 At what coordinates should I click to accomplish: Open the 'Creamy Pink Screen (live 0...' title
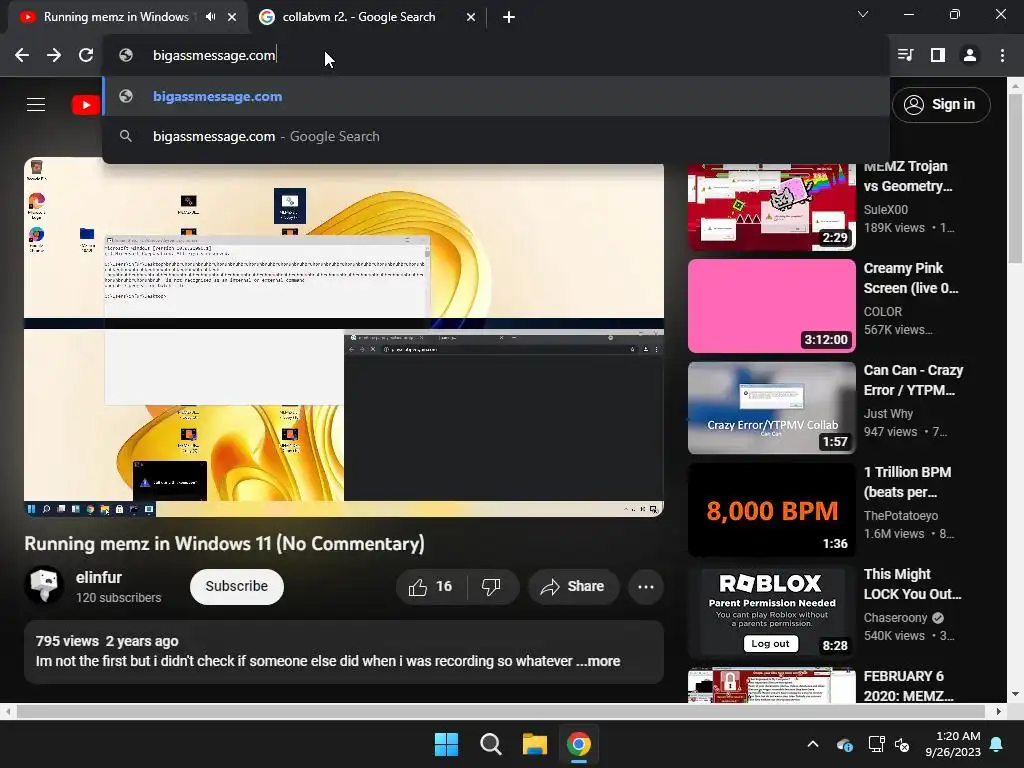tap(910, 278)
